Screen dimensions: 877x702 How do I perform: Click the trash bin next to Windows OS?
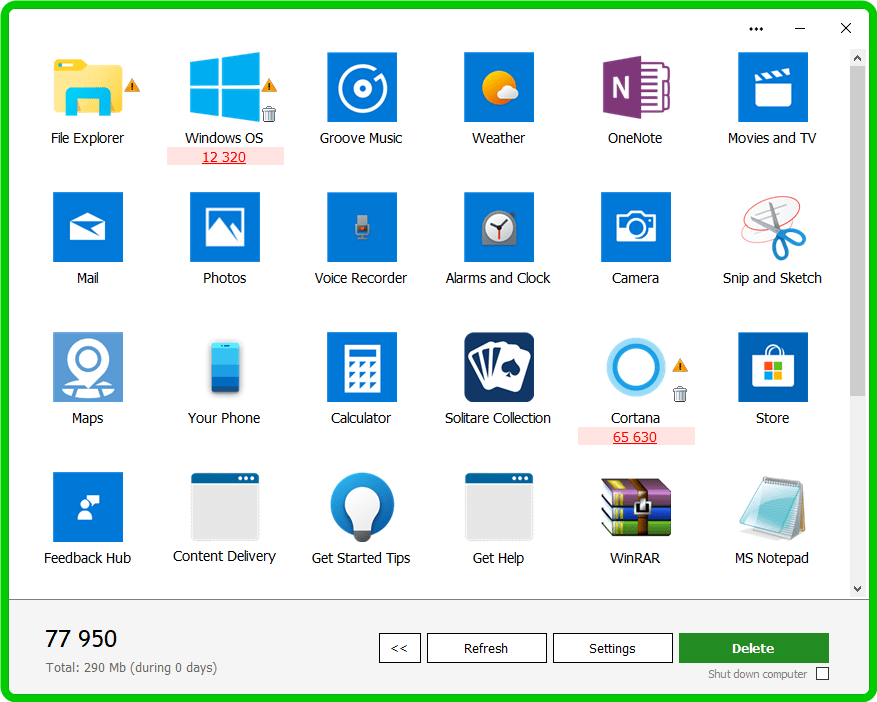[x=269, y=114]
